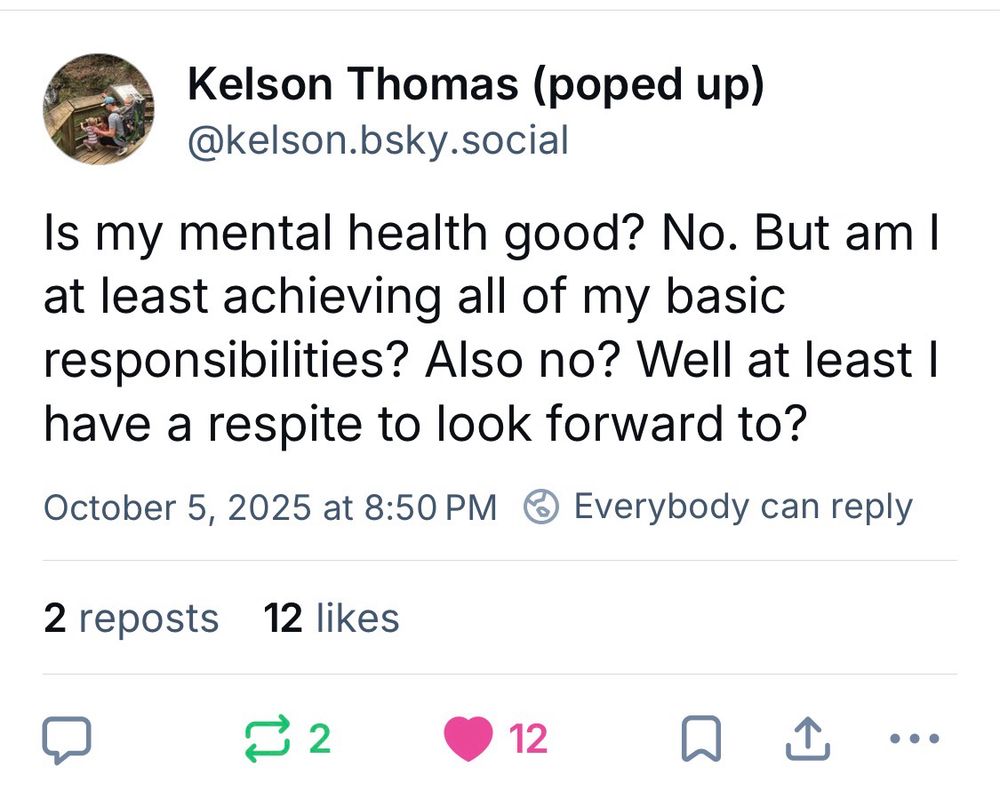Click the pink like count 12
Screen dimensions: 1000x798
(x=528, y=739)
